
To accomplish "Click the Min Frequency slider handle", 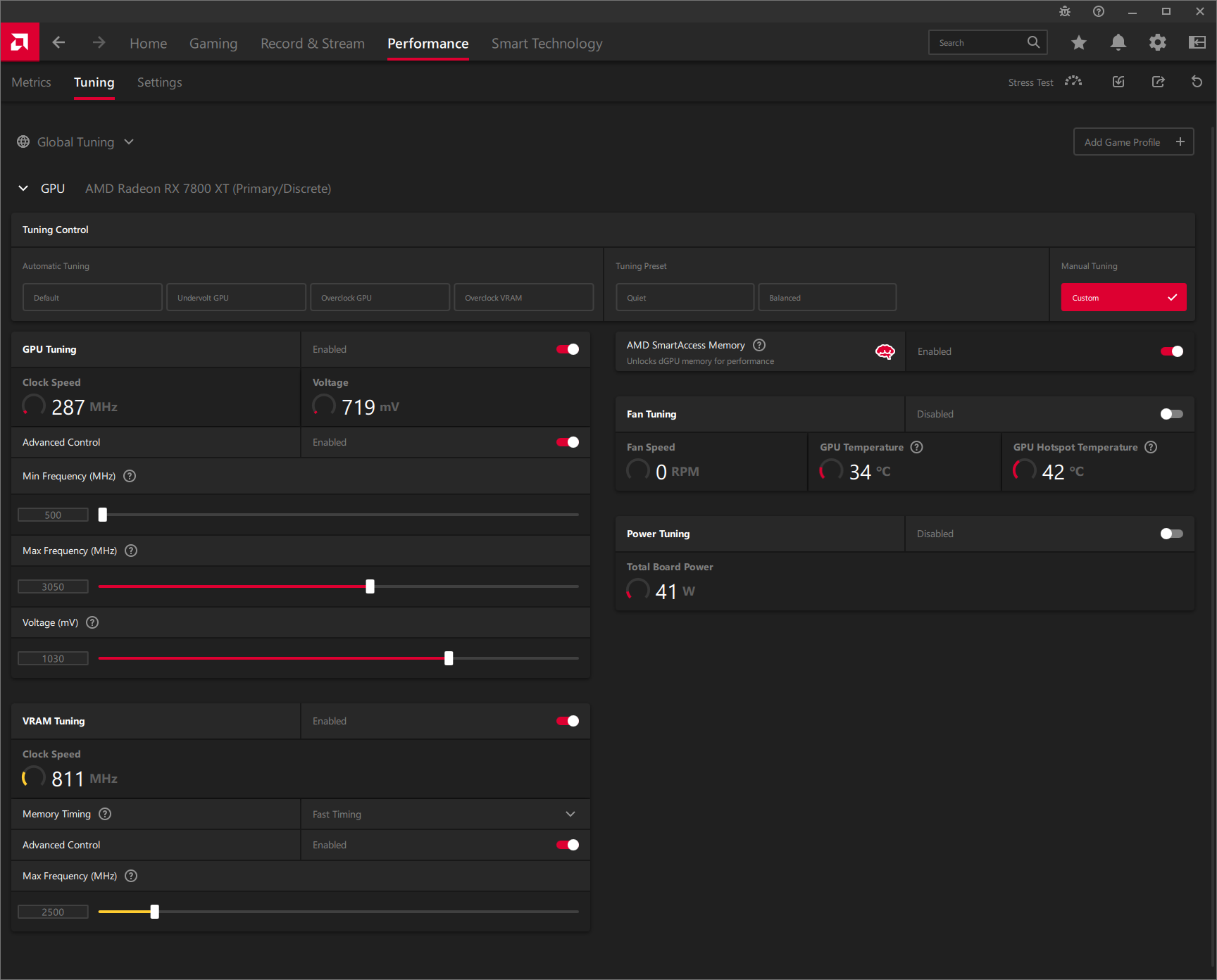I will [103, 515].
